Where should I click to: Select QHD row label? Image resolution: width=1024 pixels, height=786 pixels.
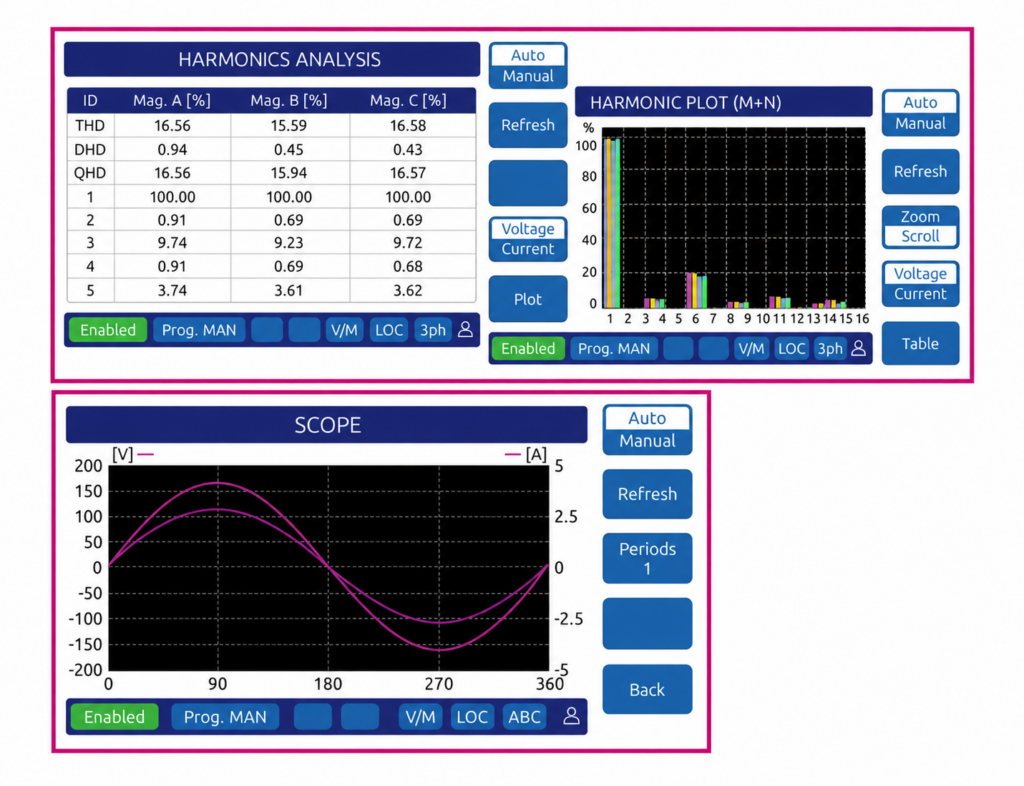pos(89,173)
